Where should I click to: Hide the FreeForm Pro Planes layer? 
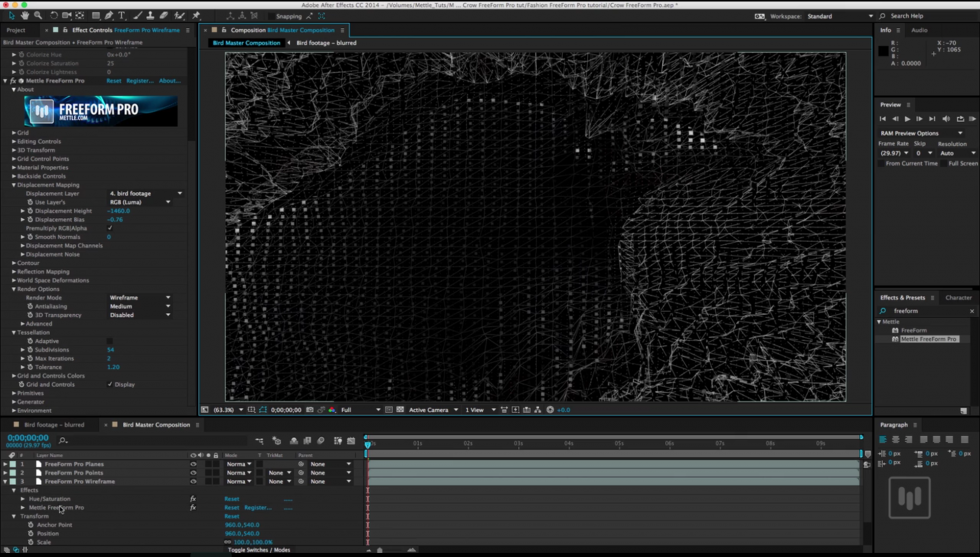(x=193, y=465)
